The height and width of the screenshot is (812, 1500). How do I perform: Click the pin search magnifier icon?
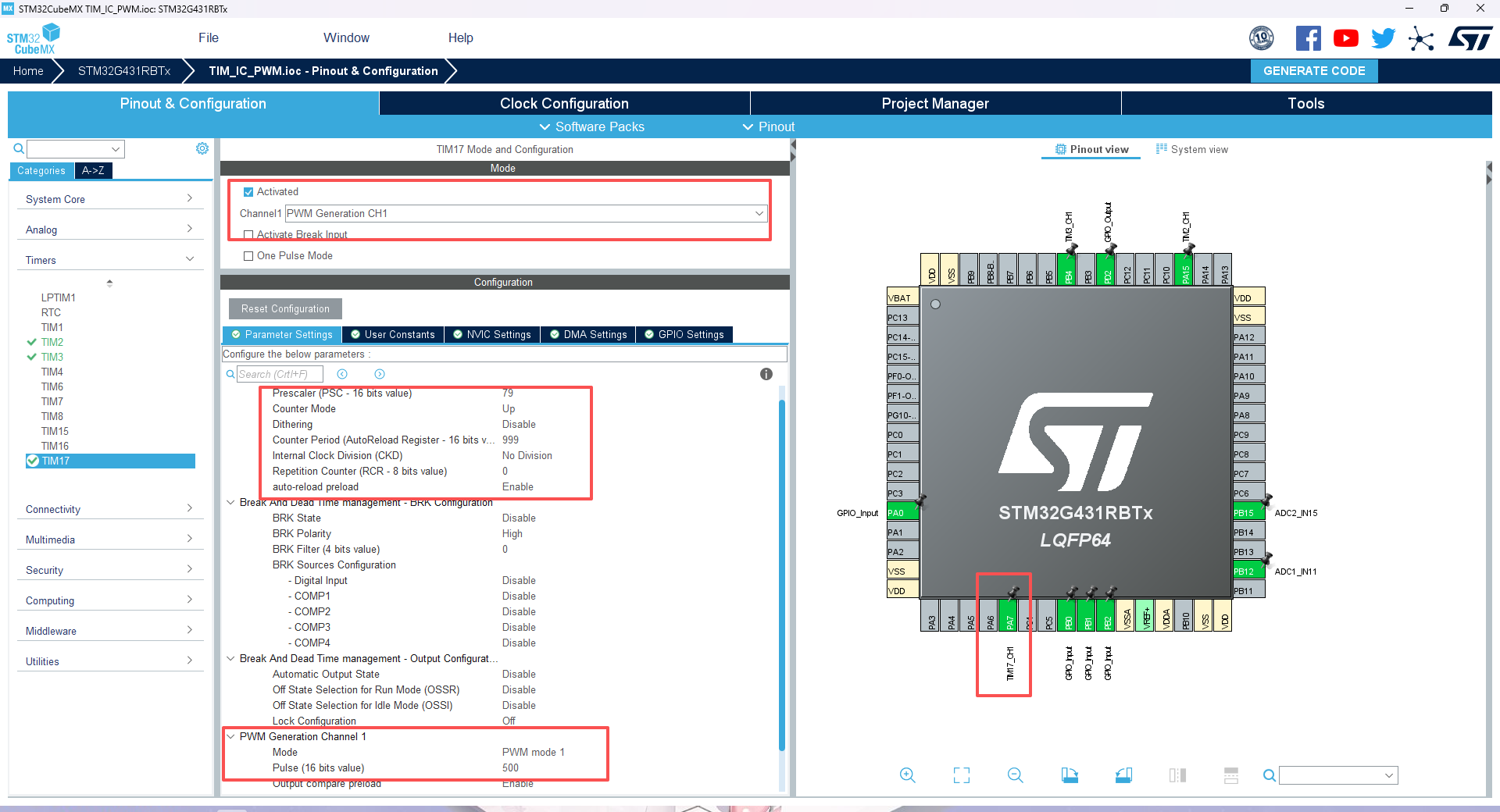tap(1270, 775)
